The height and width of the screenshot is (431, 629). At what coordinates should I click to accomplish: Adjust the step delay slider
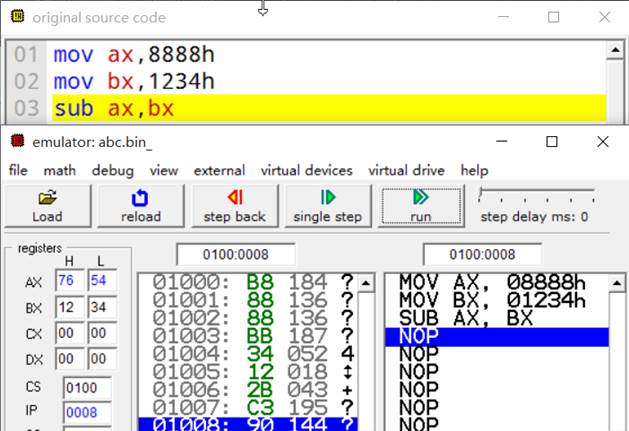tap(536, 195)
